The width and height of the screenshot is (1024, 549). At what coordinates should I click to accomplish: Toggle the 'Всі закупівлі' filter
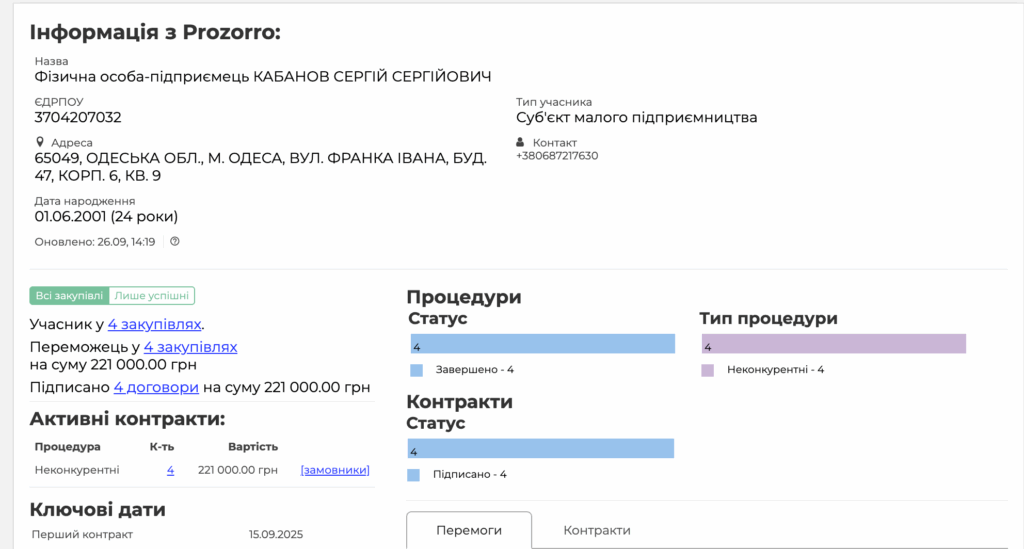68,296
